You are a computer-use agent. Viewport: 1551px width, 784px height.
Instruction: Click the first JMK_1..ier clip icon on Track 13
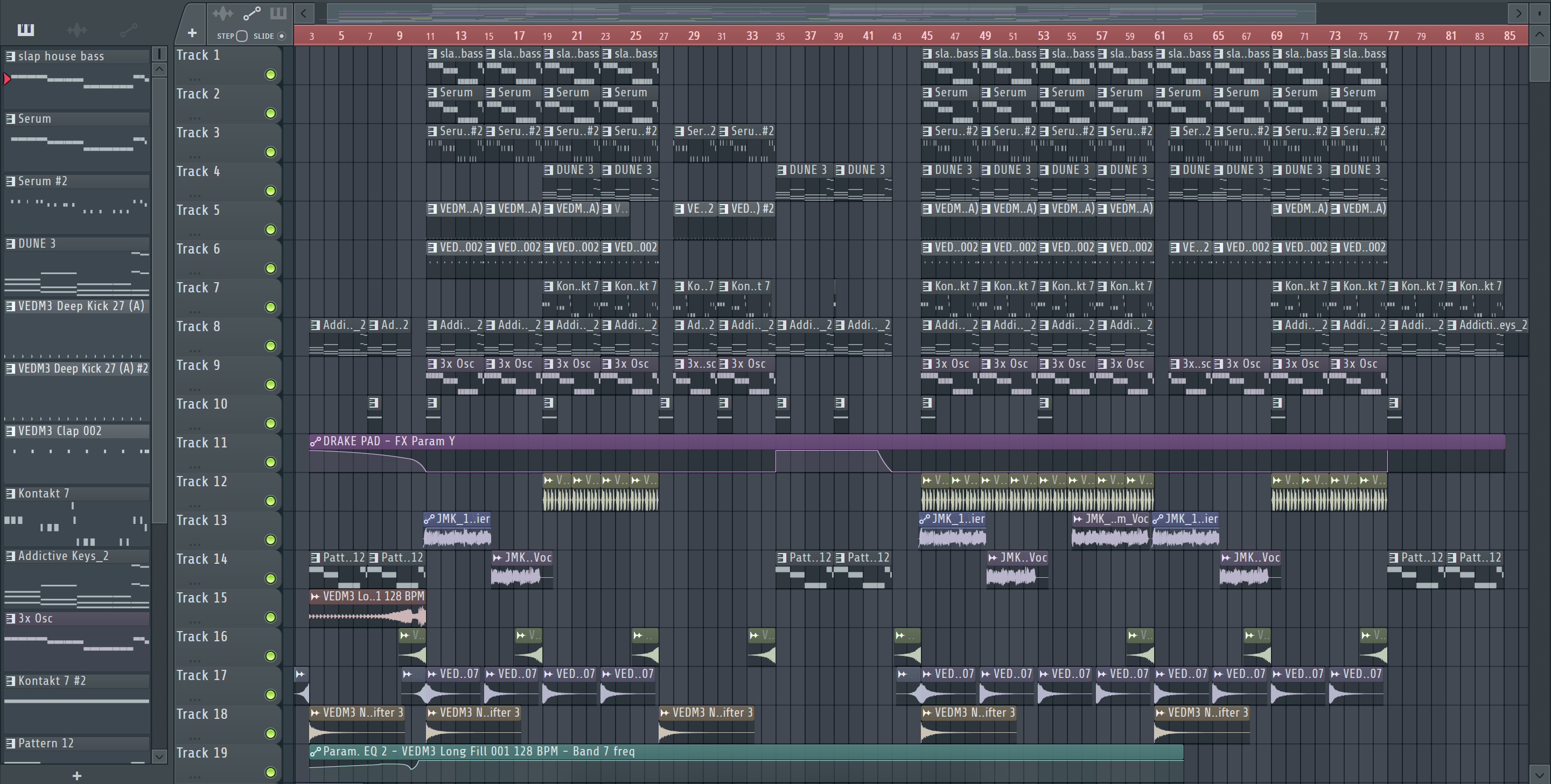point(429,519)
